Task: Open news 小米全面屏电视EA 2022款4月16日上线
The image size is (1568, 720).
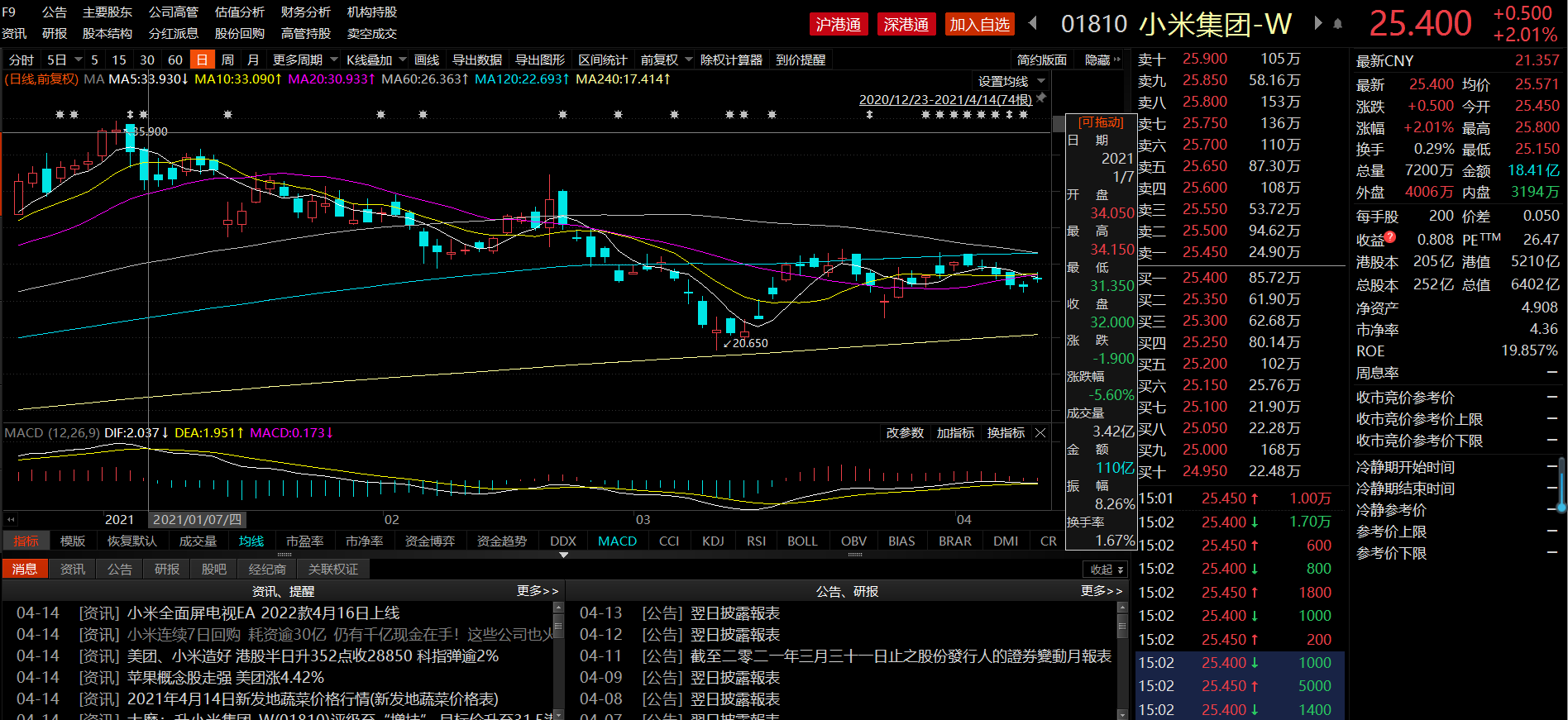Action: [263, 613]
